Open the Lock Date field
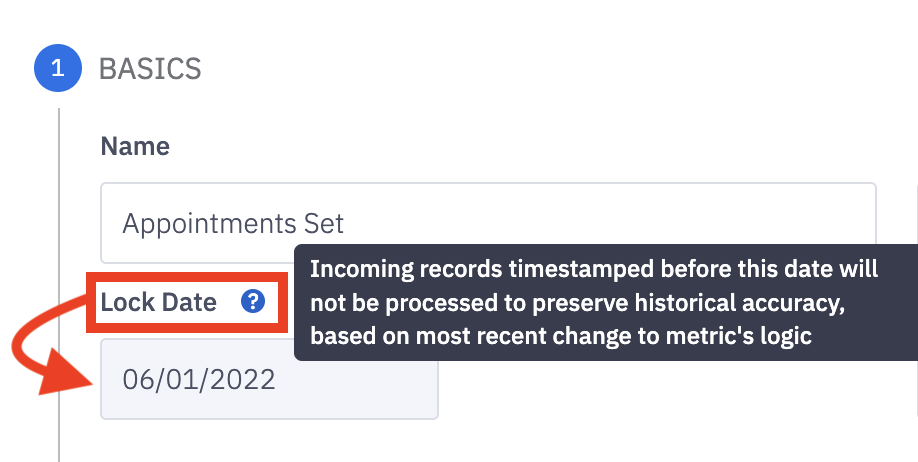This screenshot has height=462, width=918. click(269, 379)
